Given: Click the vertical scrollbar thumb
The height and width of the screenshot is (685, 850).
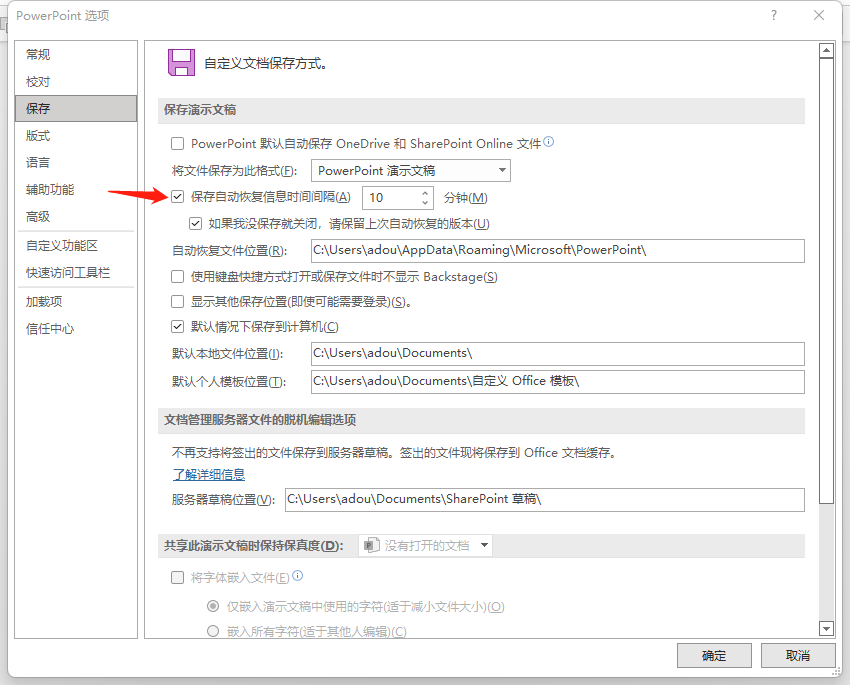Looking at the screenshot, I should tap(826, 281).
